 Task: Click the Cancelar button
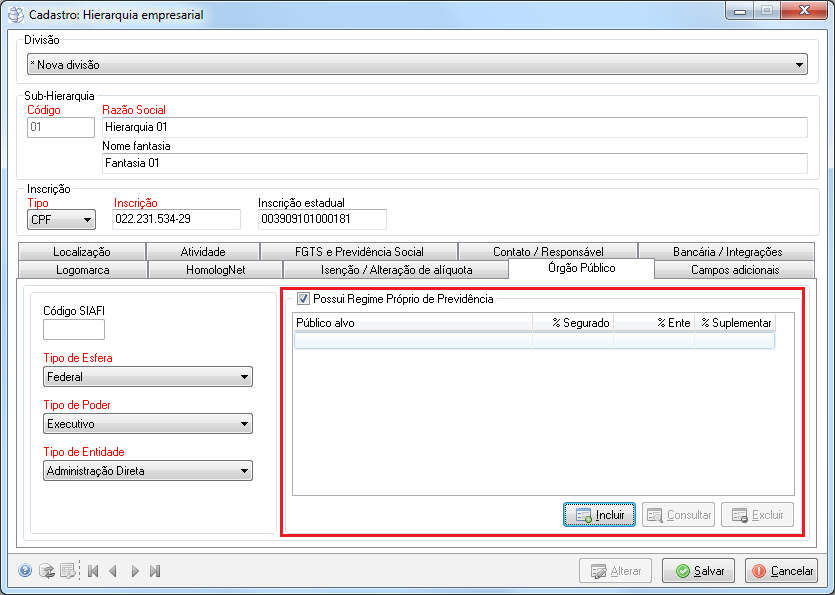click(783, 571)
